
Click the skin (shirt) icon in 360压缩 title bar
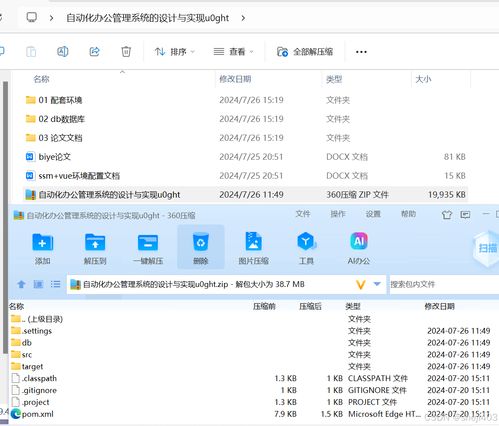447,215
